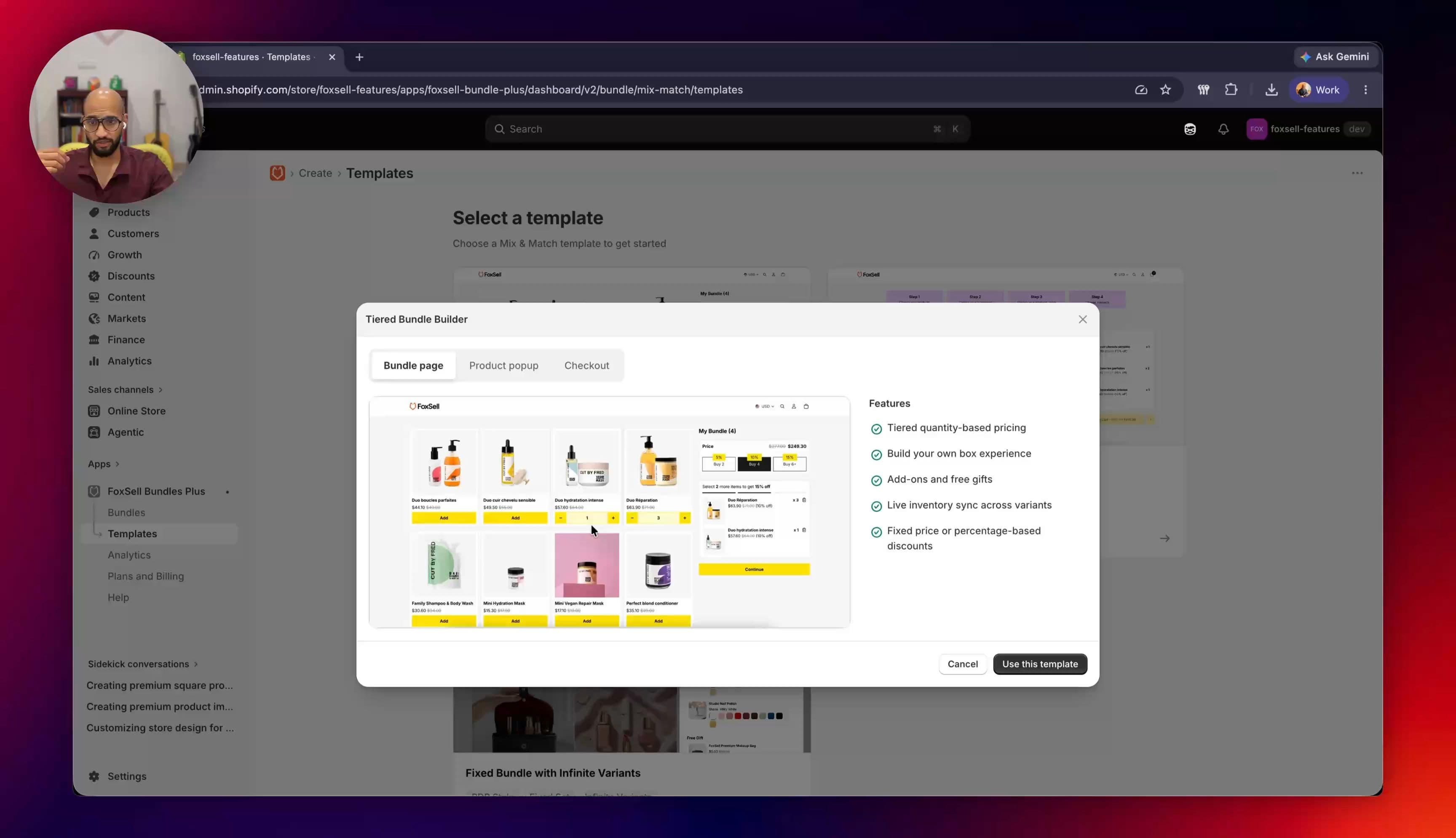Open Sidekick assistant icon in top bar
Image resolution: width=1456 pixels, height=838 pixels.
click(1189, 129)
